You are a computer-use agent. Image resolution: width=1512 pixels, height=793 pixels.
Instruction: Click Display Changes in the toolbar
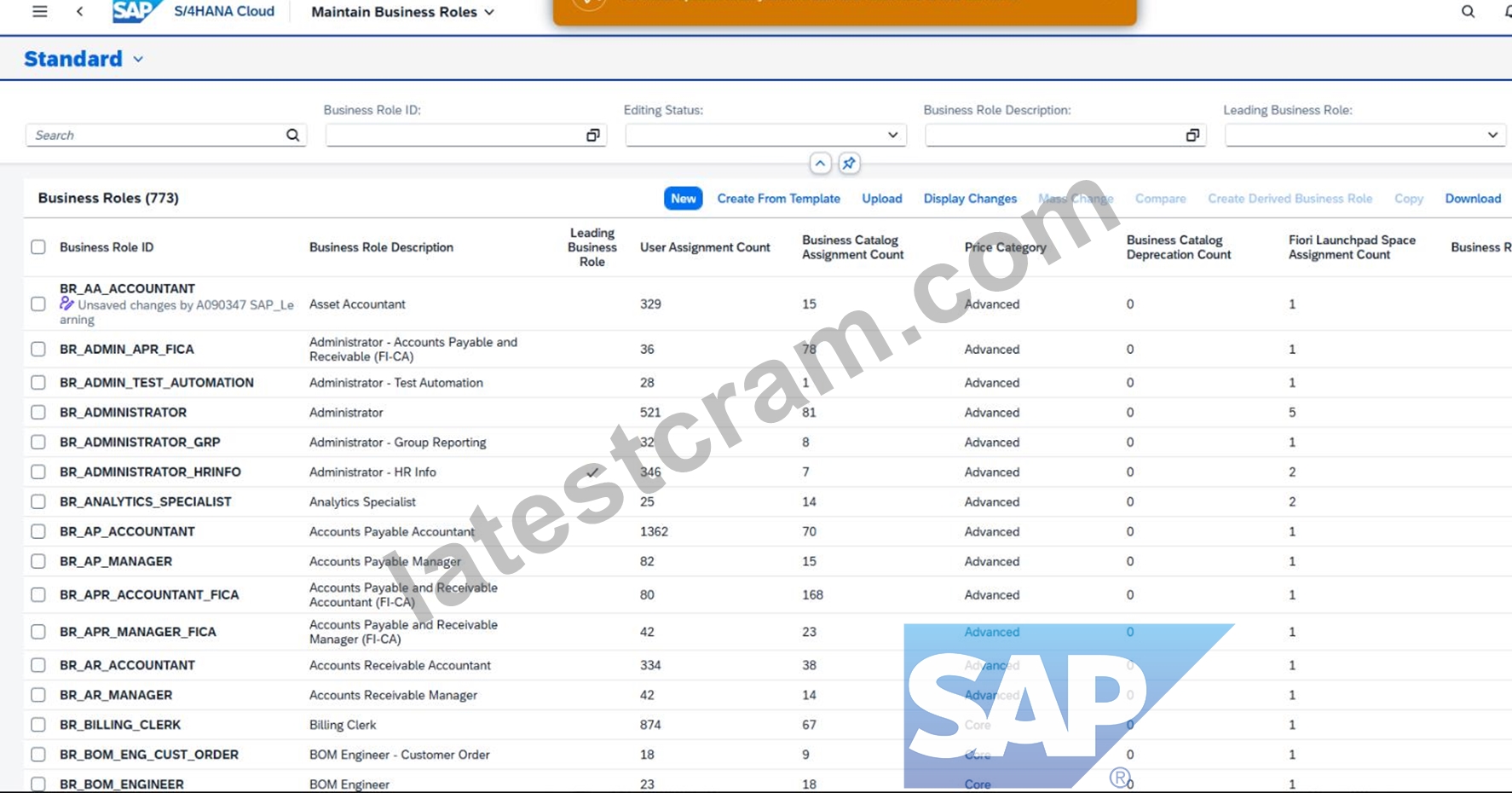click(x=970, y=199)
